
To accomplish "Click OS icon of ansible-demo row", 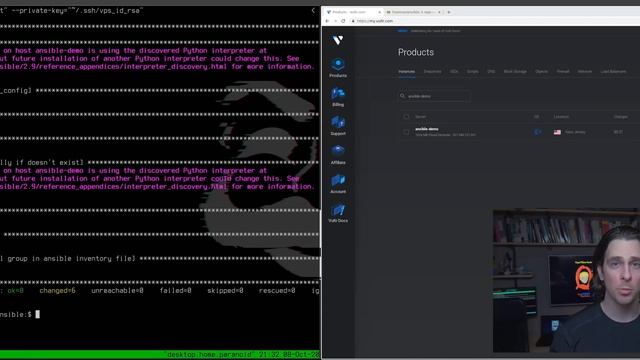I will pos(537,132).
